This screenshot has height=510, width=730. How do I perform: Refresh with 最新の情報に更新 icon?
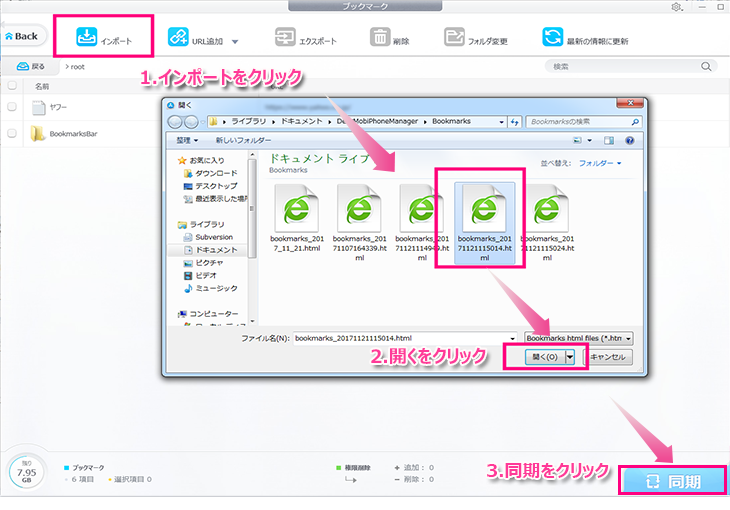pos(552,39)
